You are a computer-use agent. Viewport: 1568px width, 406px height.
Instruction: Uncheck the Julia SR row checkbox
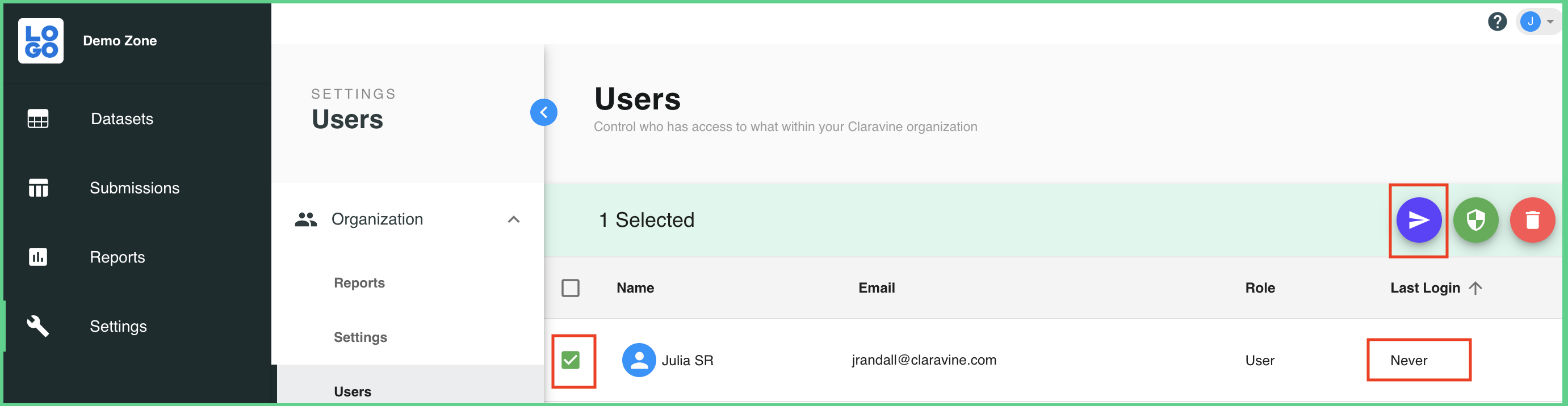tap(571, 361)
